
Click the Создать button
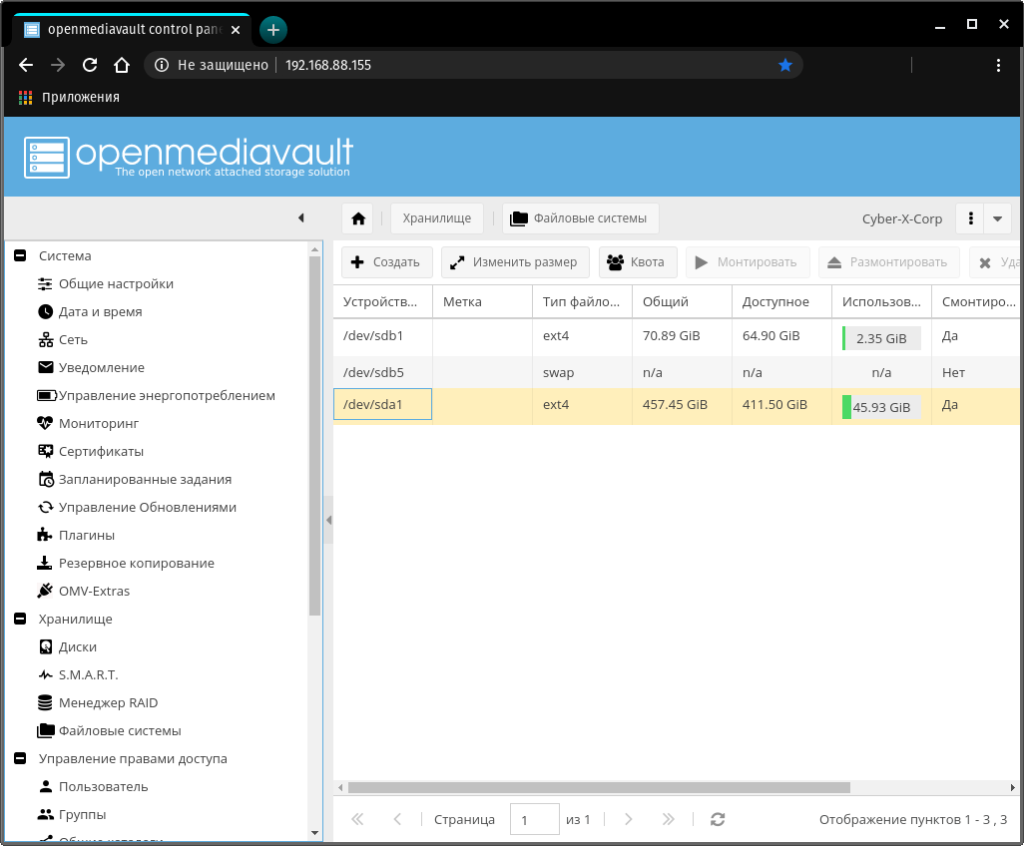(387, 262)
